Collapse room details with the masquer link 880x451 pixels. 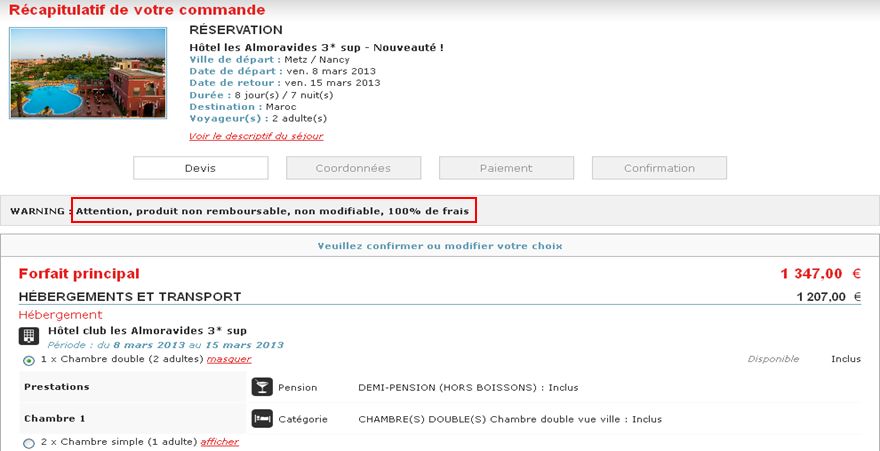(x=229, y=359)
